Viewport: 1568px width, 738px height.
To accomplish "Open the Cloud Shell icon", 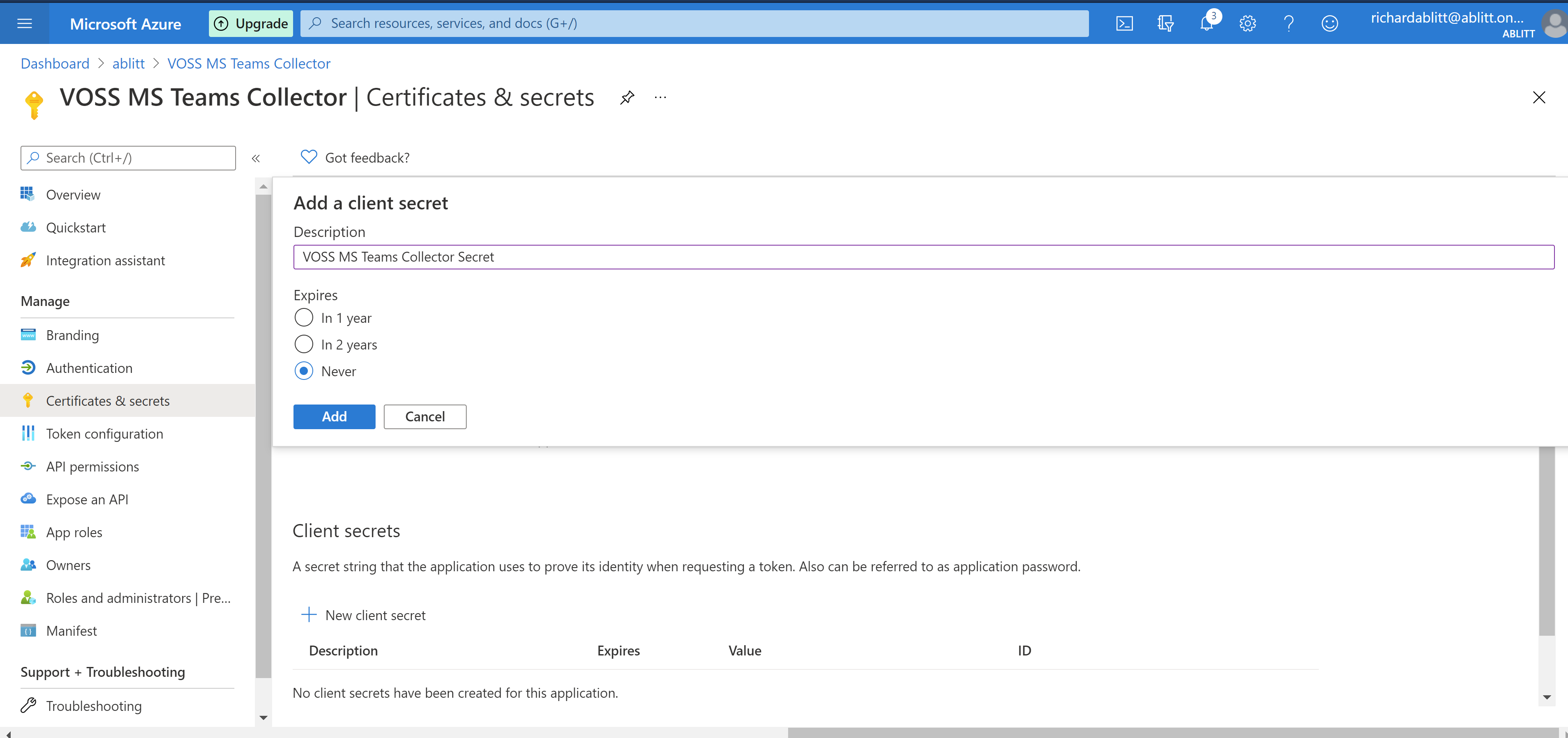I will (1124, 23).
